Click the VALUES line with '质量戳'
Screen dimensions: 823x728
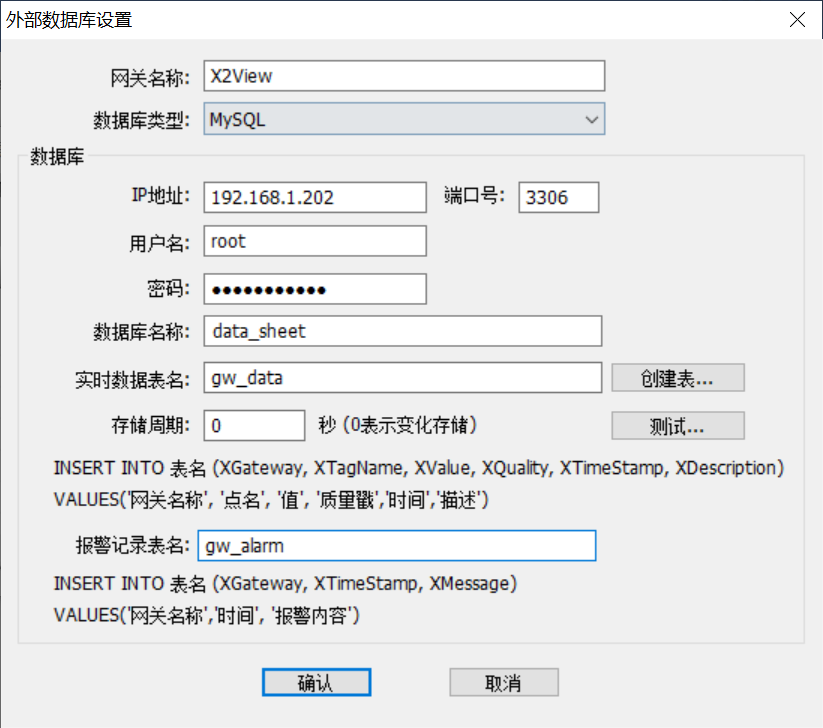coord(271,500)
